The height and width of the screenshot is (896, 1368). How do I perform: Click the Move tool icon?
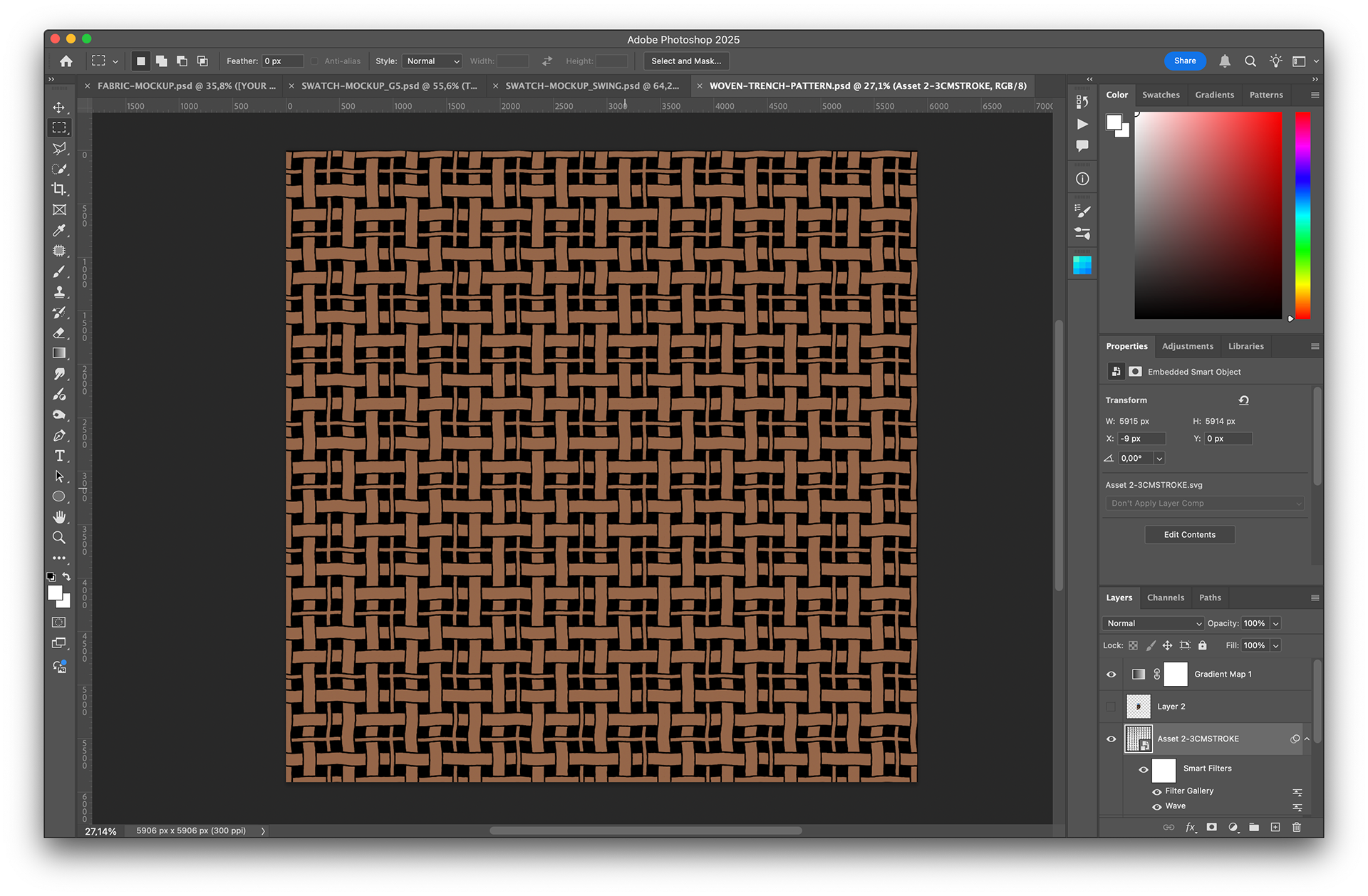59,108
